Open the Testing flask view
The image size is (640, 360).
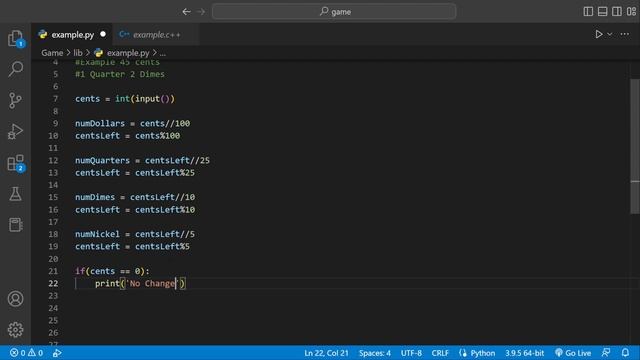(x=16, y=194)
